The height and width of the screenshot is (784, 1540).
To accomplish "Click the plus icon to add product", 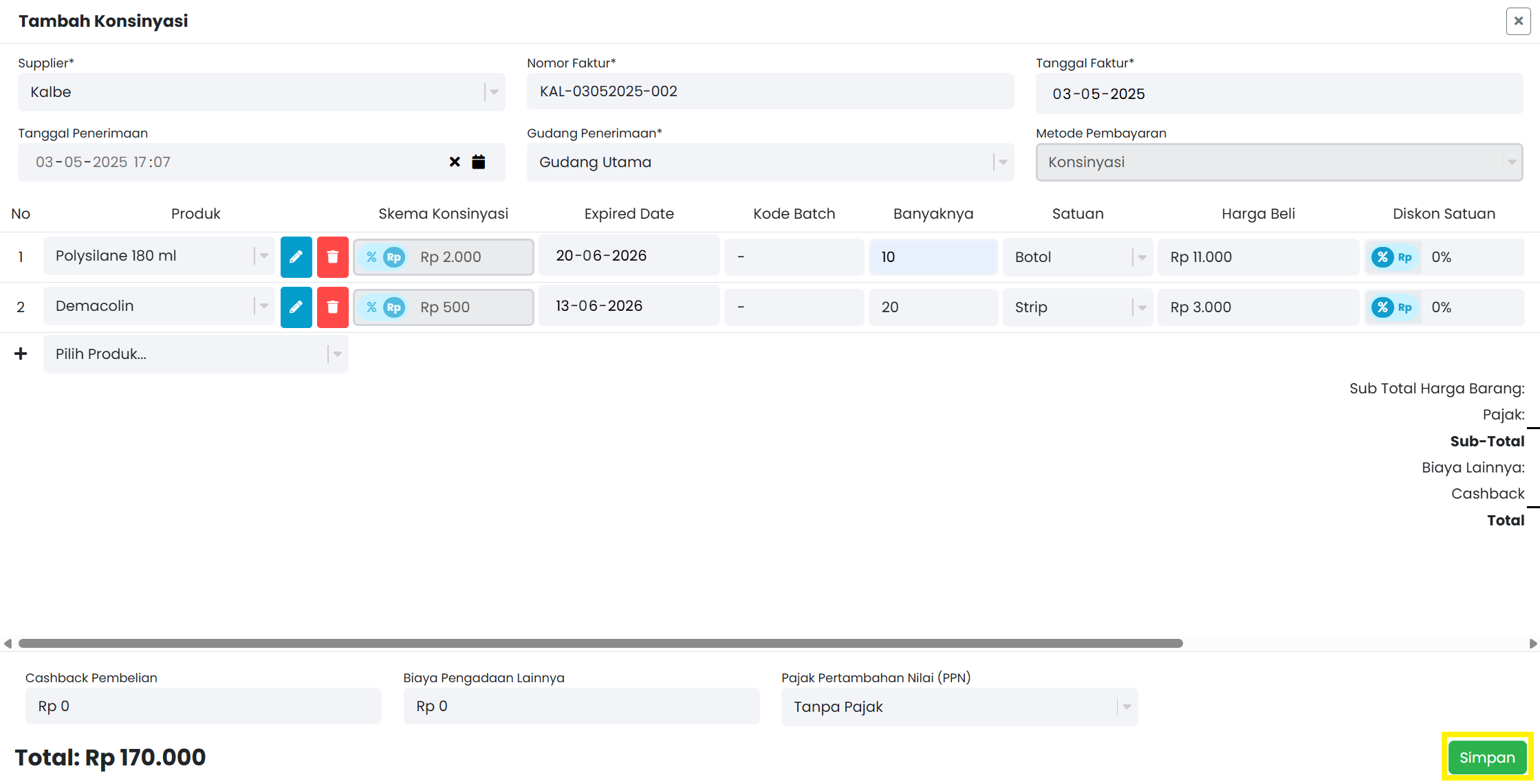I will [21, 353].
